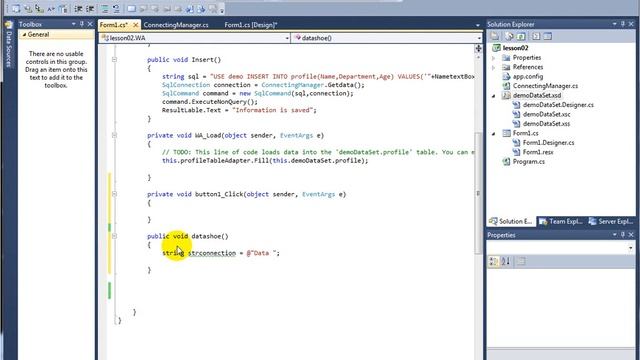Switch to the ConnectingManager.cs tab

point(176,25)
